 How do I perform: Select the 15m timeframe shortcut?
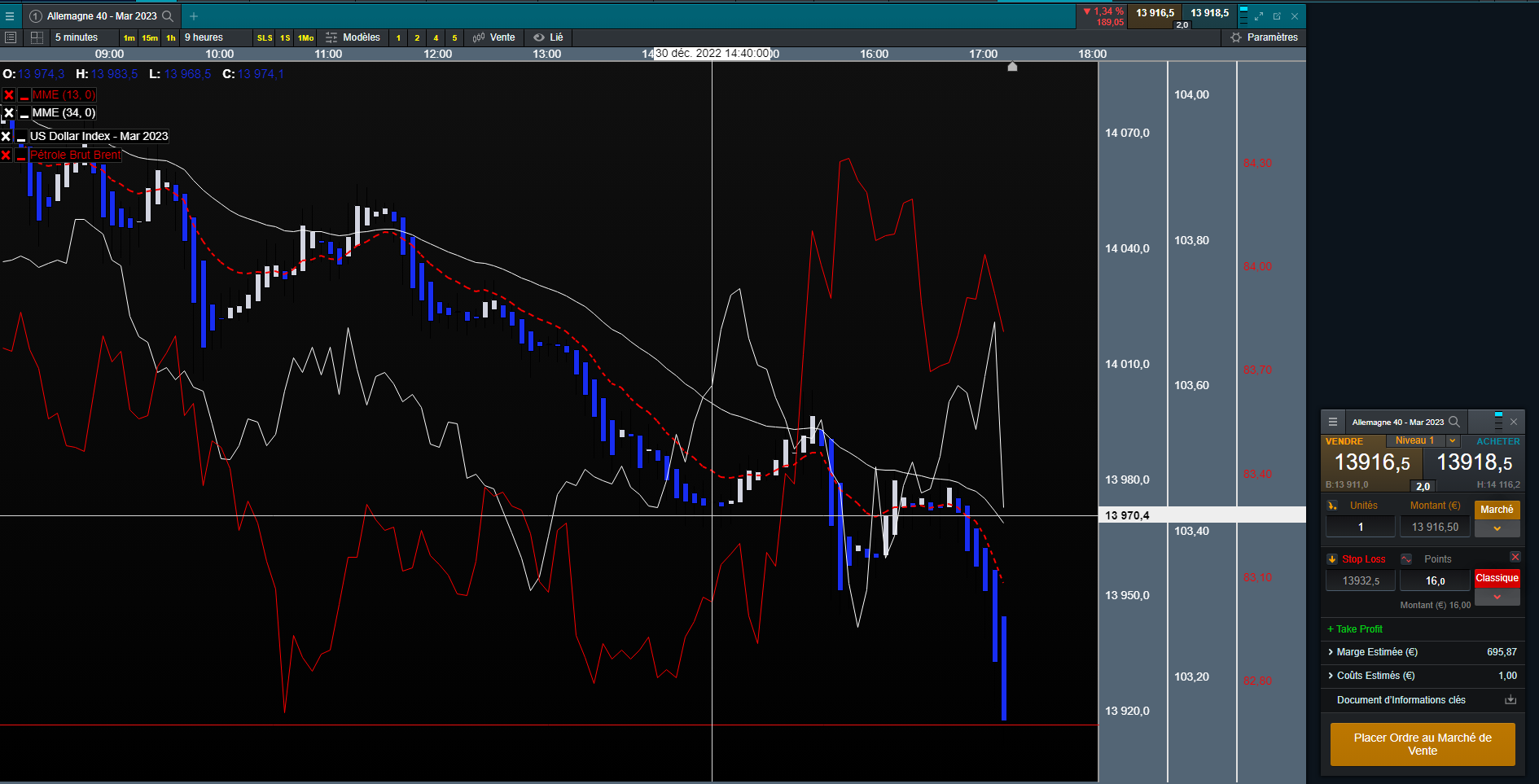pyautogui.click(x=150, y=38)
